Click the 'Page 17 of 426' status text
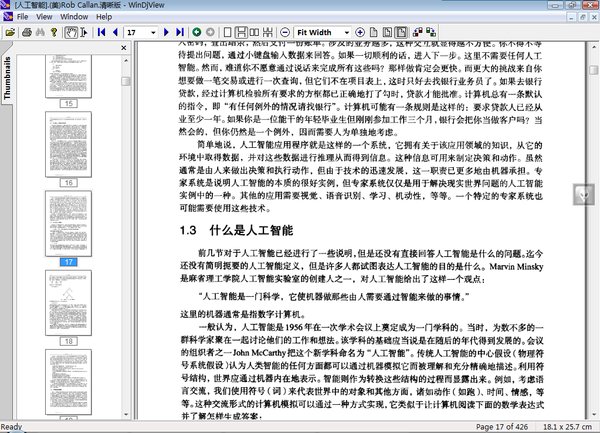Image resolution: width=600 pixels, height=433 pixels. 502,427
